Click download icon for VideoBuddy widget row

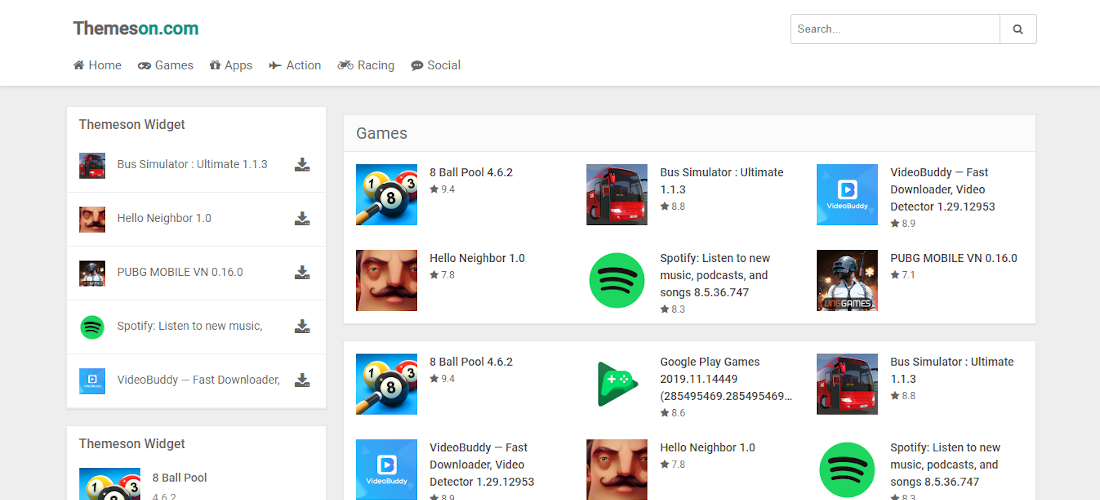pyautogui.click(x=302, y=381)
